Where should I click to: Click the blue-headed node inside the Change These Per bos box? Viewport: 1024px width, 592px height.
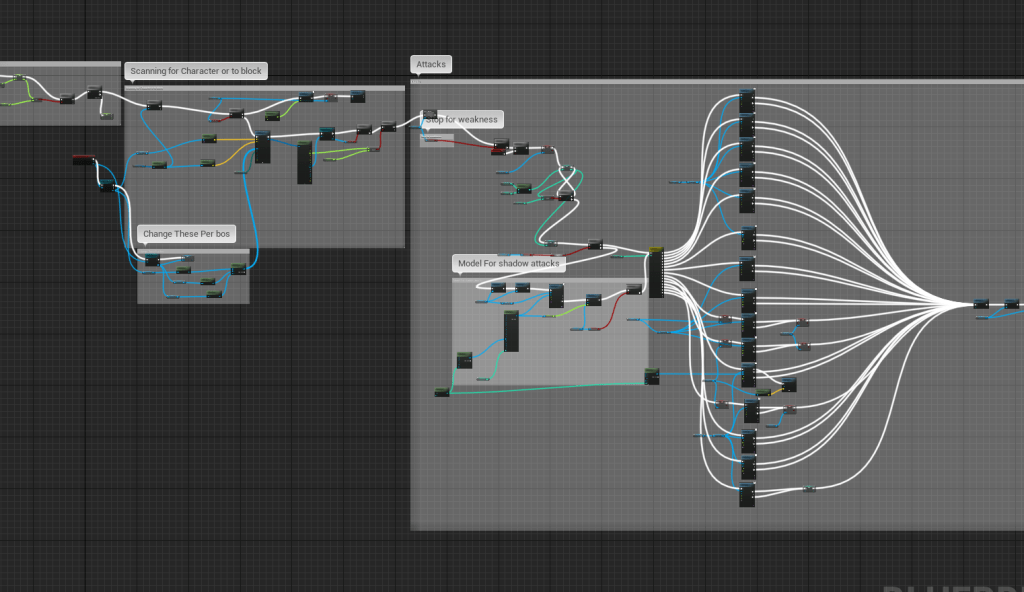152,260
